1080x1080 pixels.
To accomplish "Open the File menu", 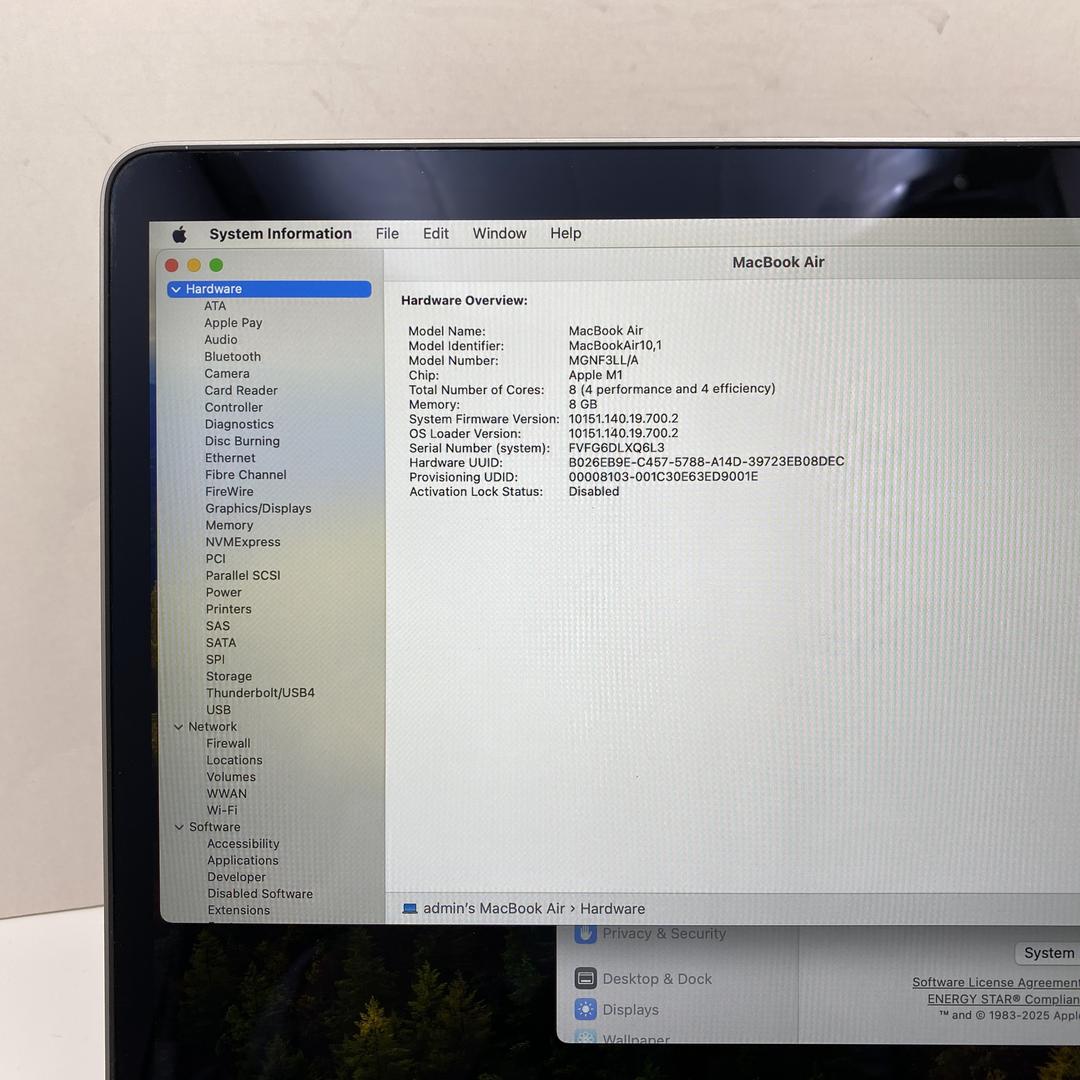I will (387, 234).
